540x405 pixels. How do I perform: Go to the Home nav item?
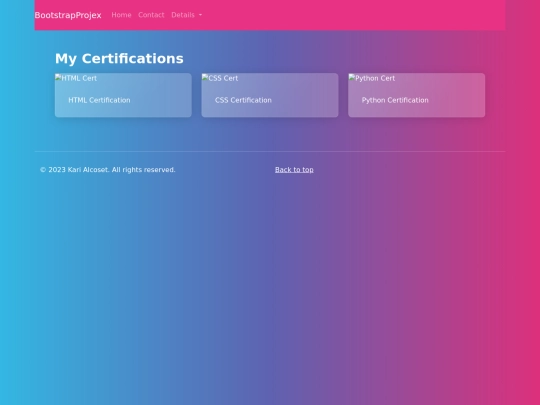(x=121, y=15)
